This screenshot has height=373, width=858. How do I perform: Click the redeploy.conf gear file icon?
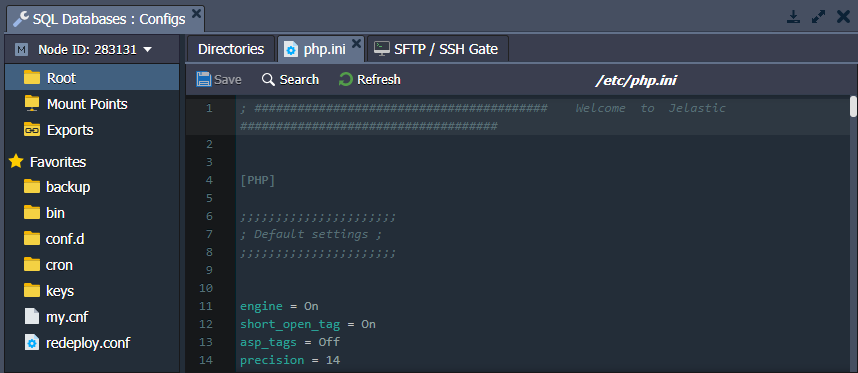32,343
